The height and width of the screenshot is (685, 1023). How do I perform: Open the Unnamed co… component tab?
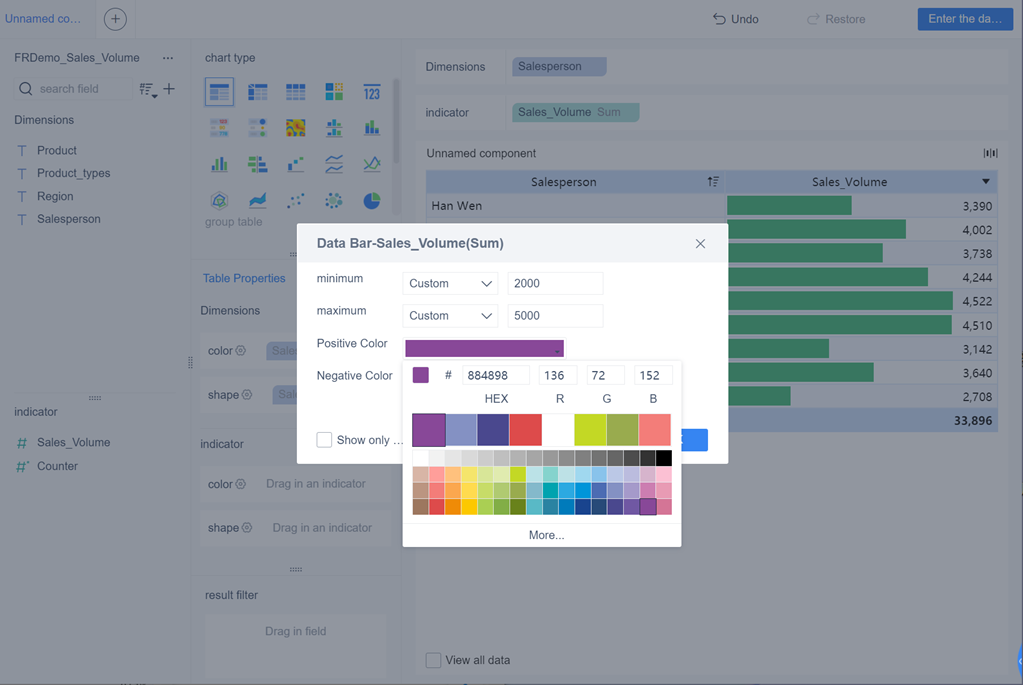pos(43,19)
